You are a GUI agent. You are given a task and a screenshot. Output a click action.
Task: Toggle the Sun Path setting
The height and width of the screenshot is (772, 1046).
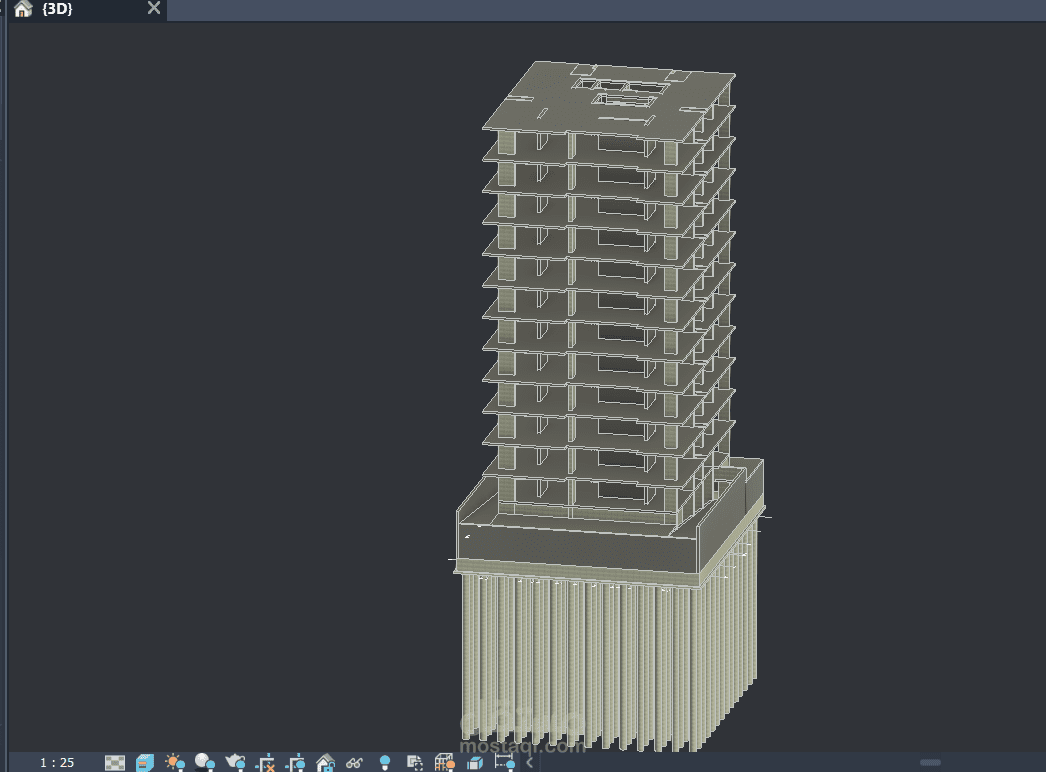click(175, 762)
